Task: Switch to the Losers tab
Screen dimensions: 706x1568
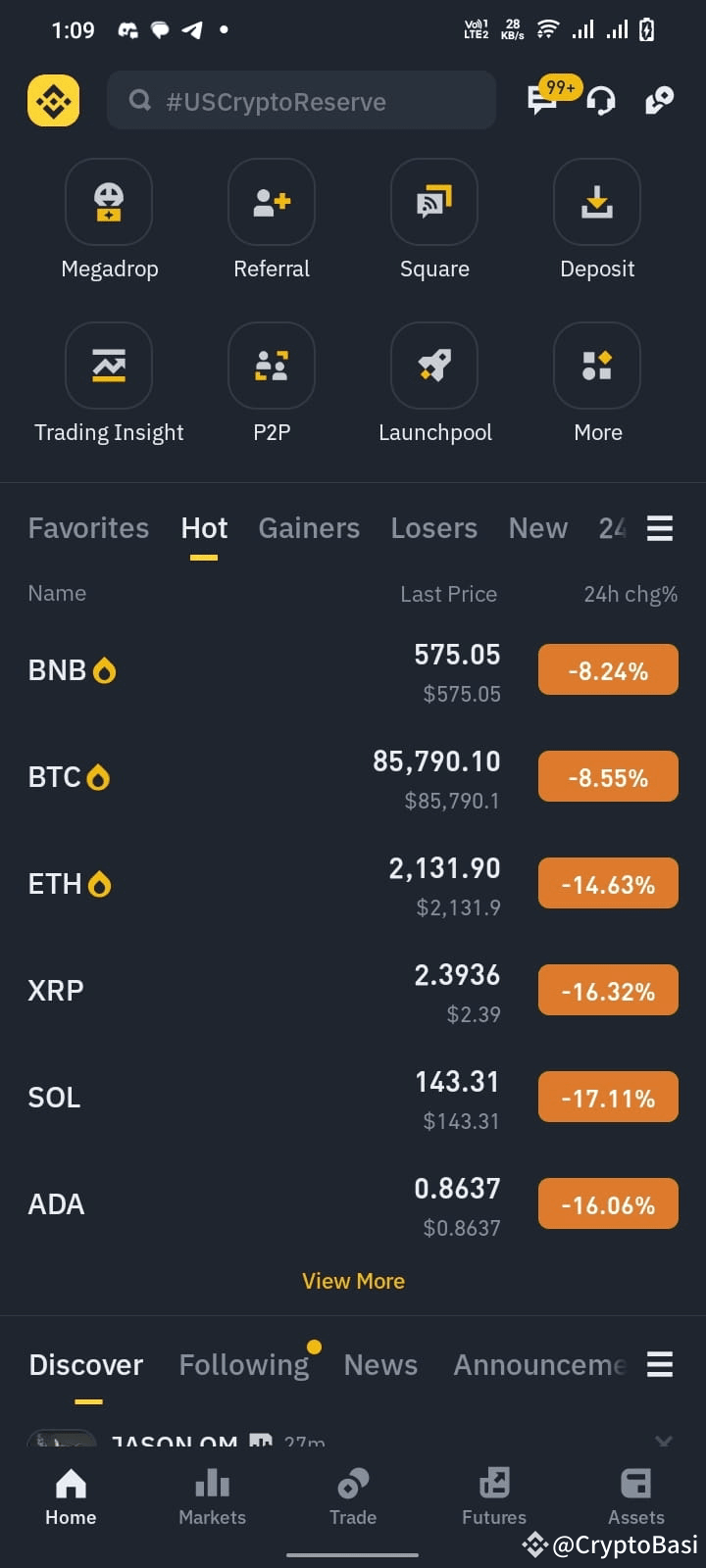Action: (434, 528)
